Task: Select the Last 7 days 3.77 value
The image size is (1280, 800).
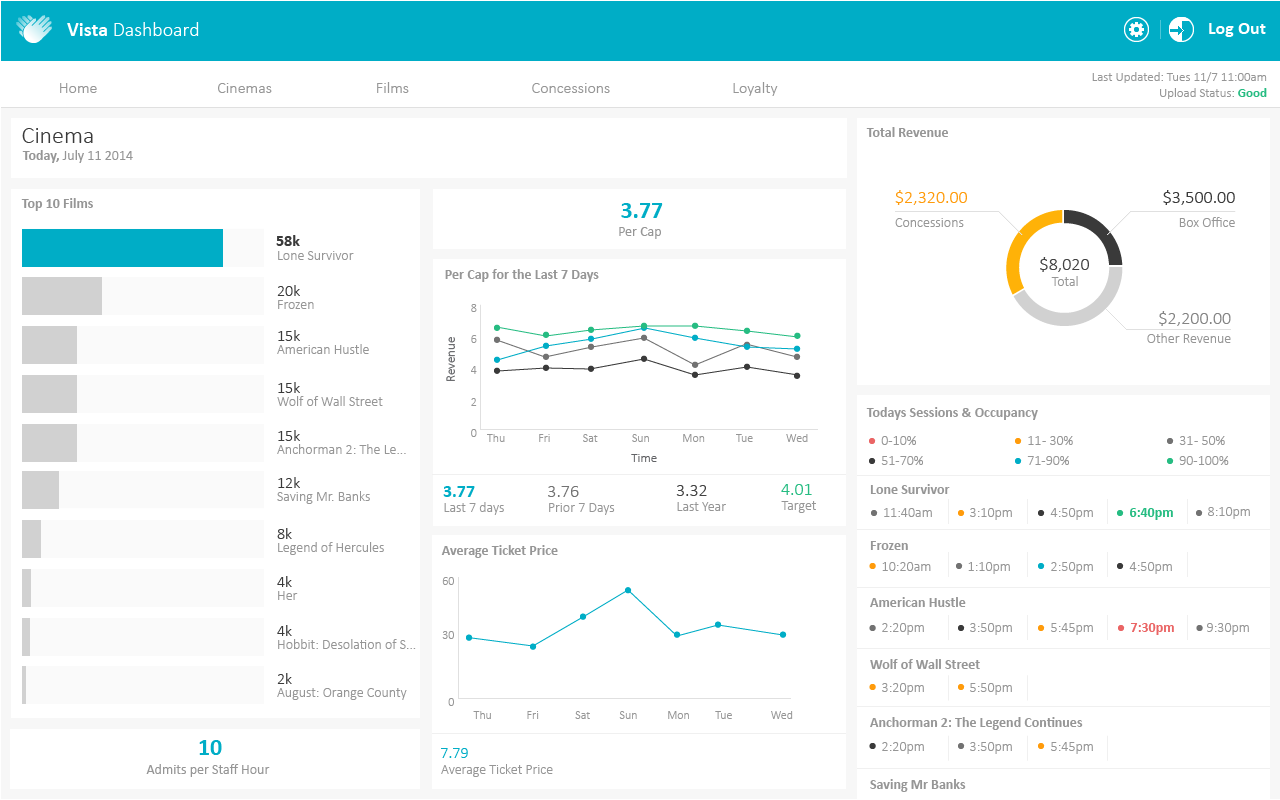Action: pyautogui.click(x=459, y=491)
